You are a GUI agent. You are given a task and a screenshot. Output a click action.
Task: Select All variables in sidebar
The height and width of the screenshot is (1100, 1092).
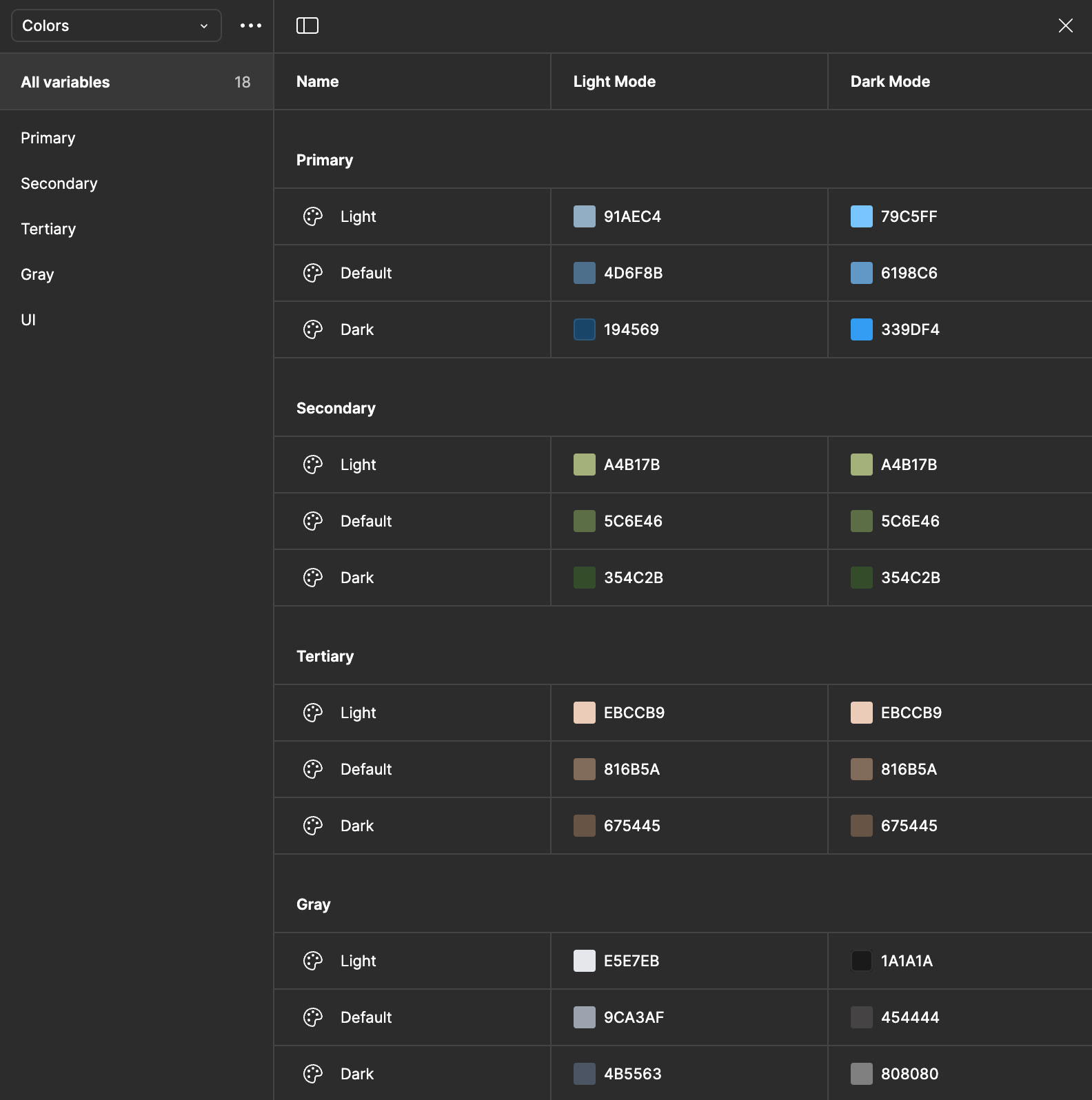[x=136, y=82]
